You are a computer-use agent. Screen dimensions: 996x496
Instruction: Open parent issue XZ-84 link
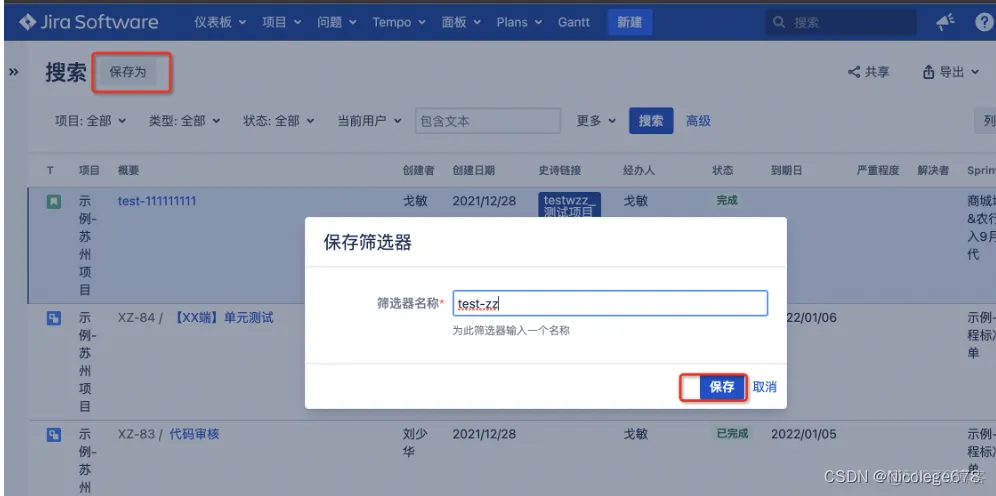point(137,318)
